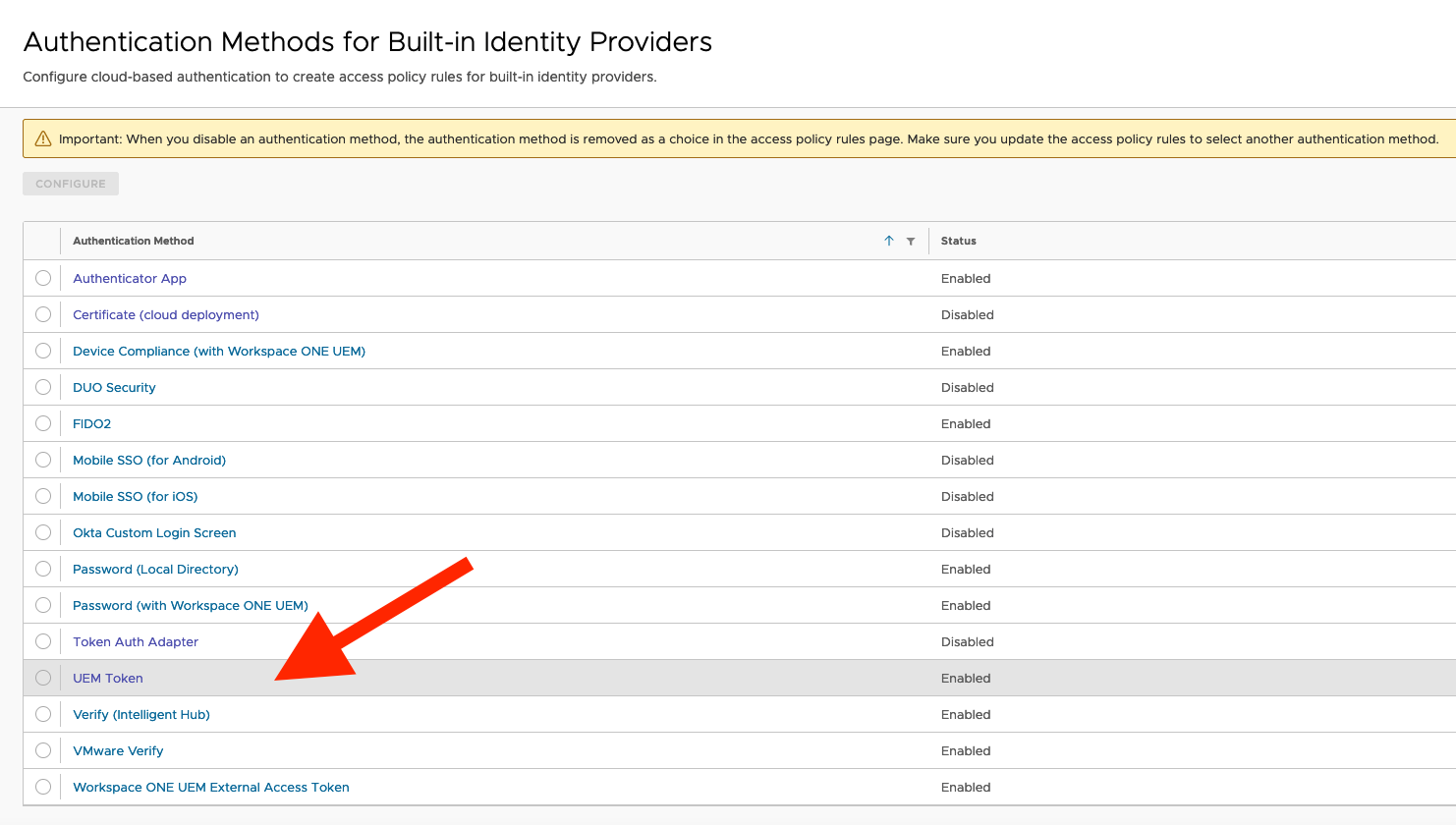
Task: Select the DUO Security radio button
Action: click(x=43, y=387)
